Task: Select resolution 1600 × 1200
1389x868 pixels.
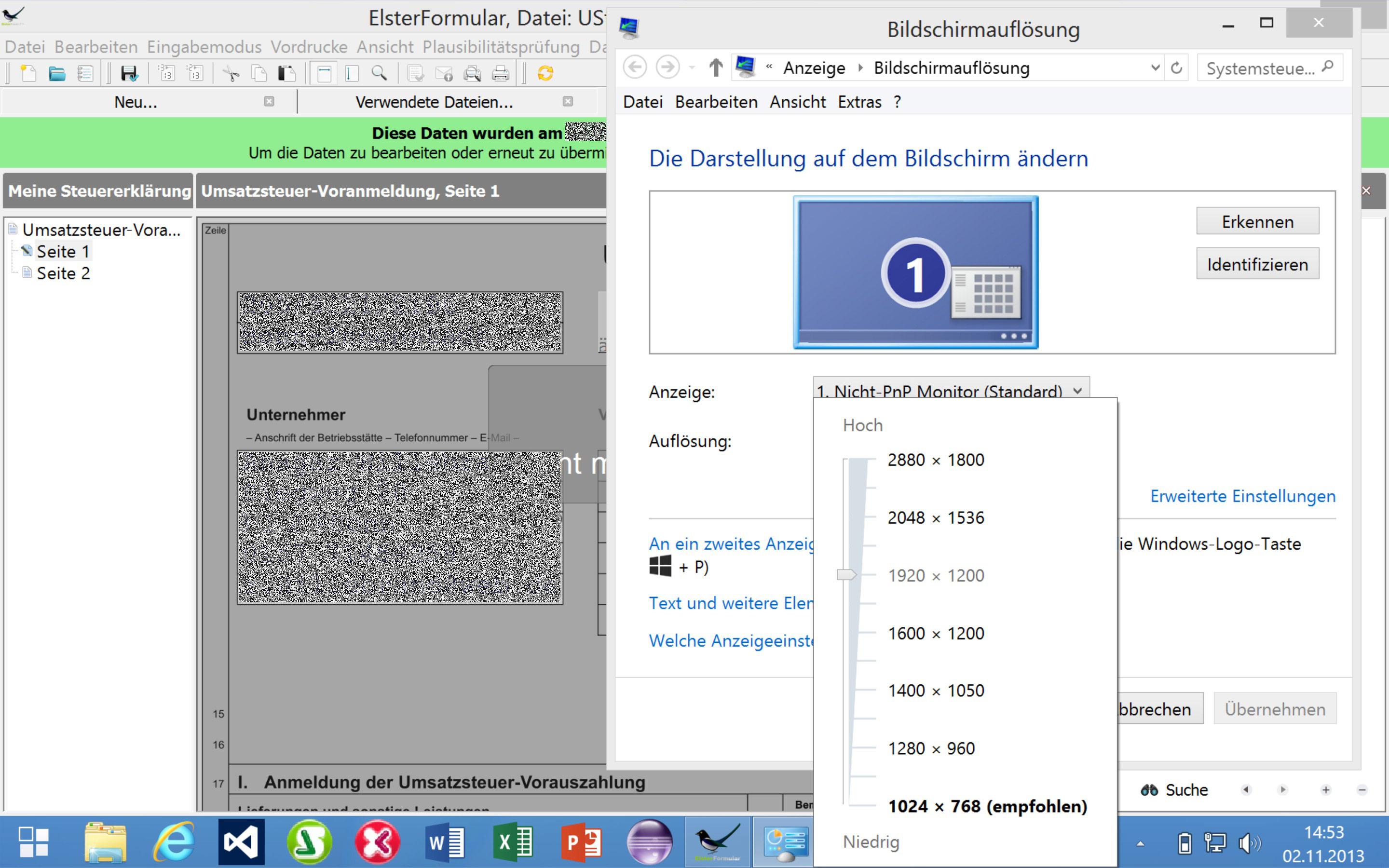Action: click(x=936, y=633)
